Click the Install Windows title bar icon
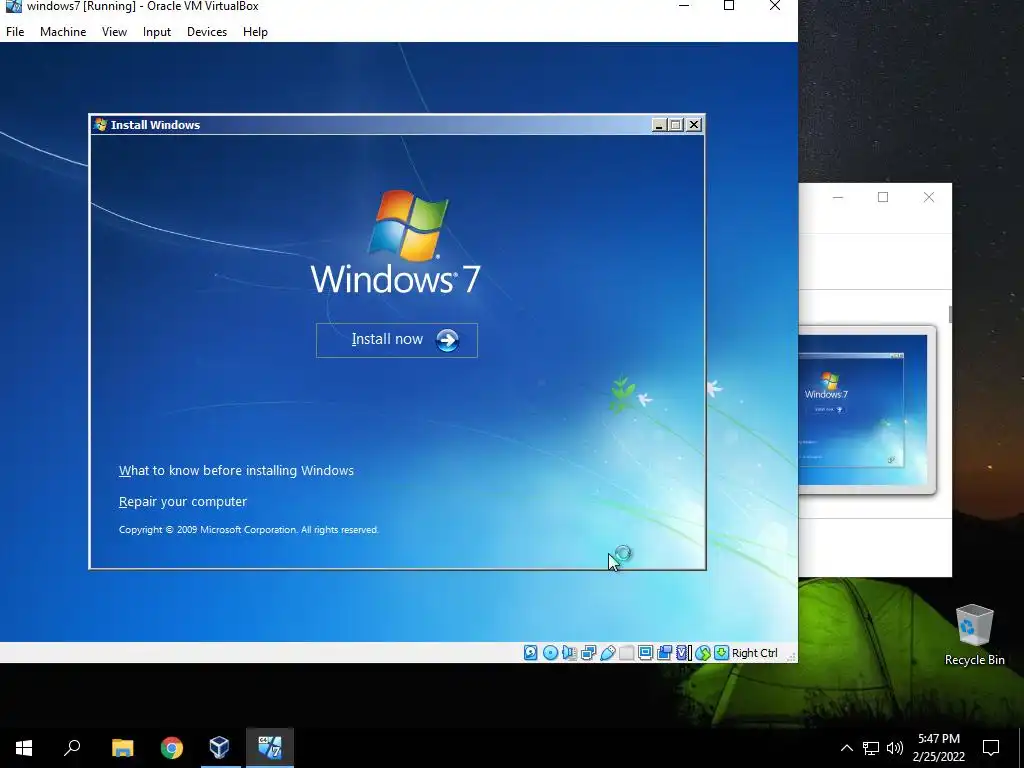1024x768 pixels. point(100,125)
